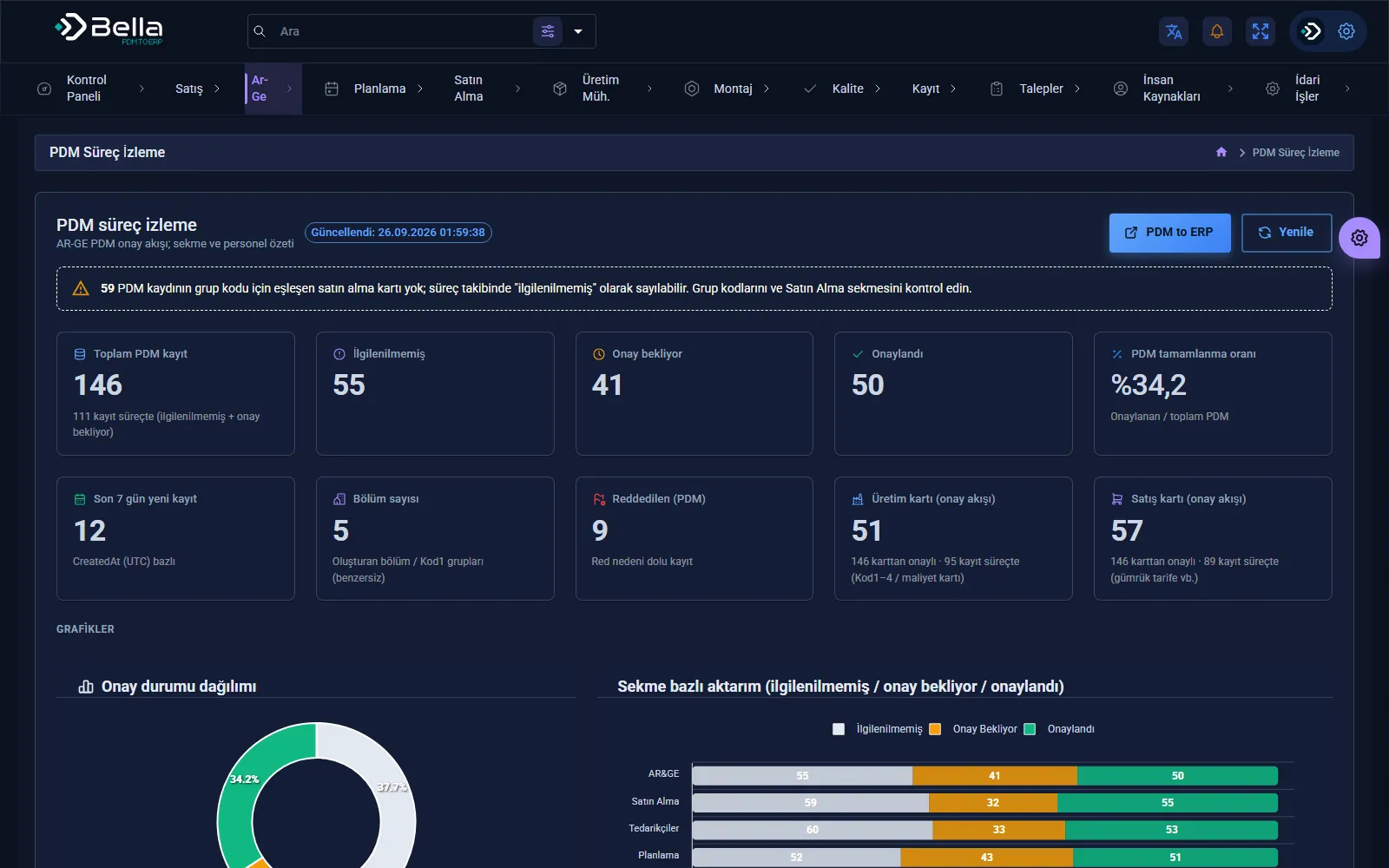Viewport: 1389px width, 868px height.
Task: Open the Onaylandı 50 card
Action: (953, 393)
